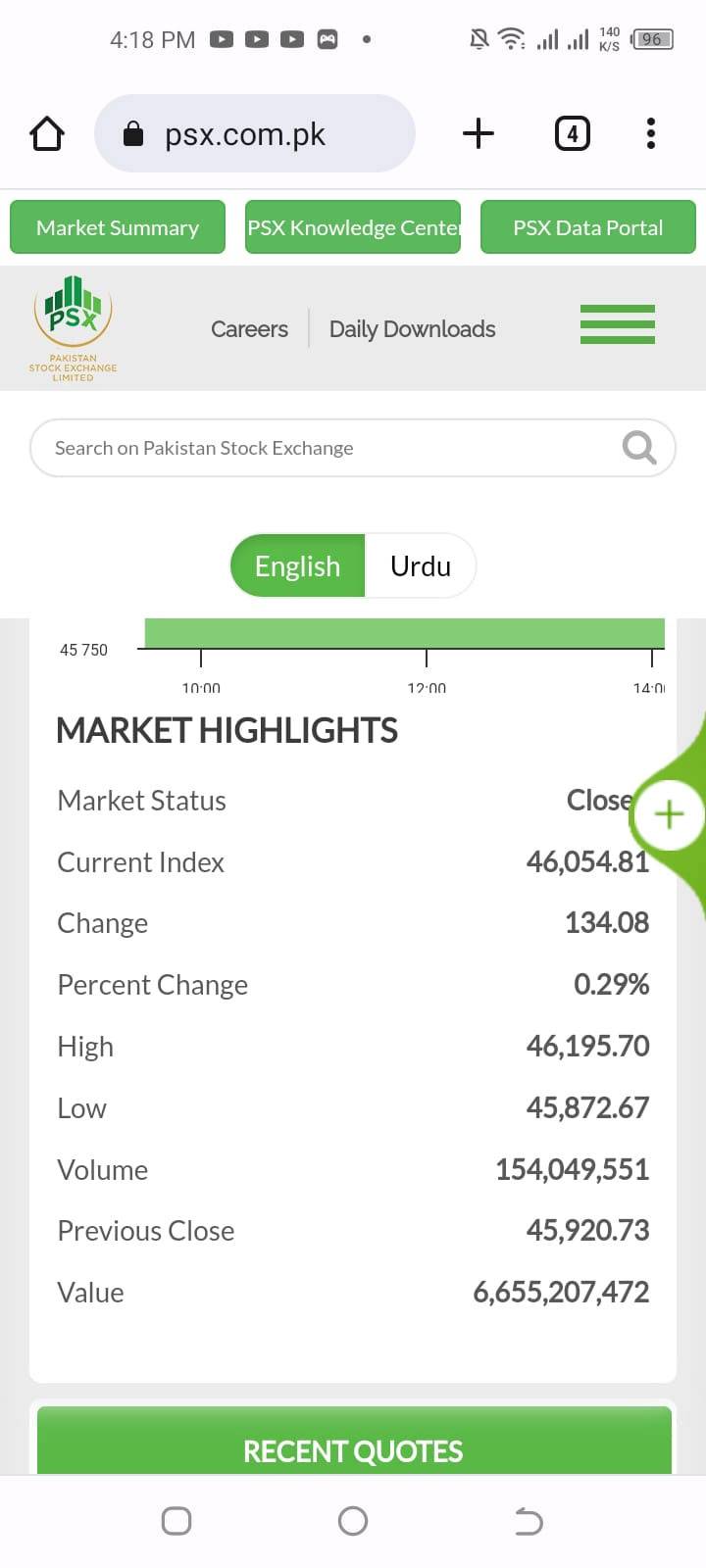Open Market Summary tab
Image resolution: width=706 pixels, height=1568 pixels.
[x=118, y=227]
